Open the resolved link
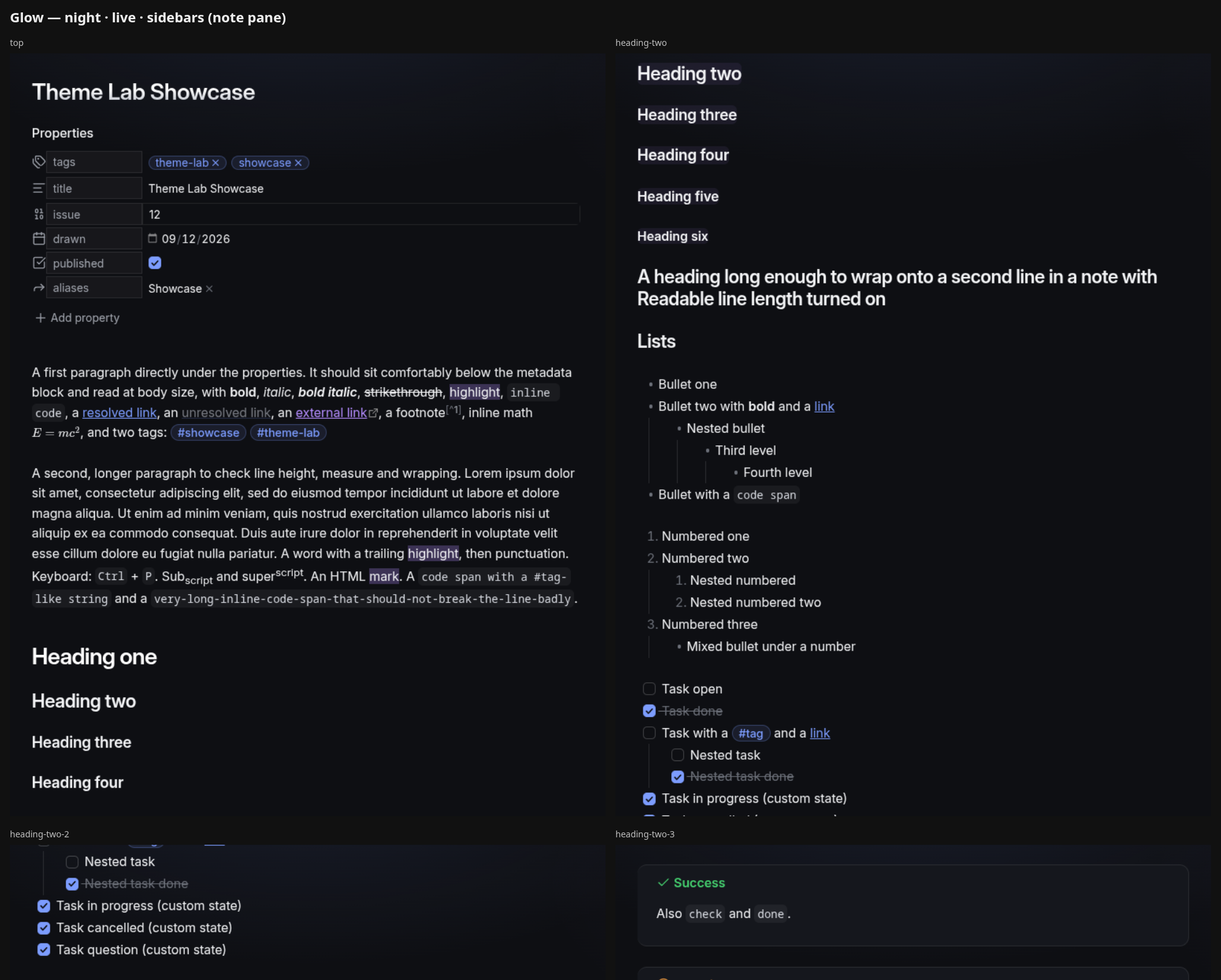The height and width of the screenshot is (980, 1221). [x=119, y=412]
